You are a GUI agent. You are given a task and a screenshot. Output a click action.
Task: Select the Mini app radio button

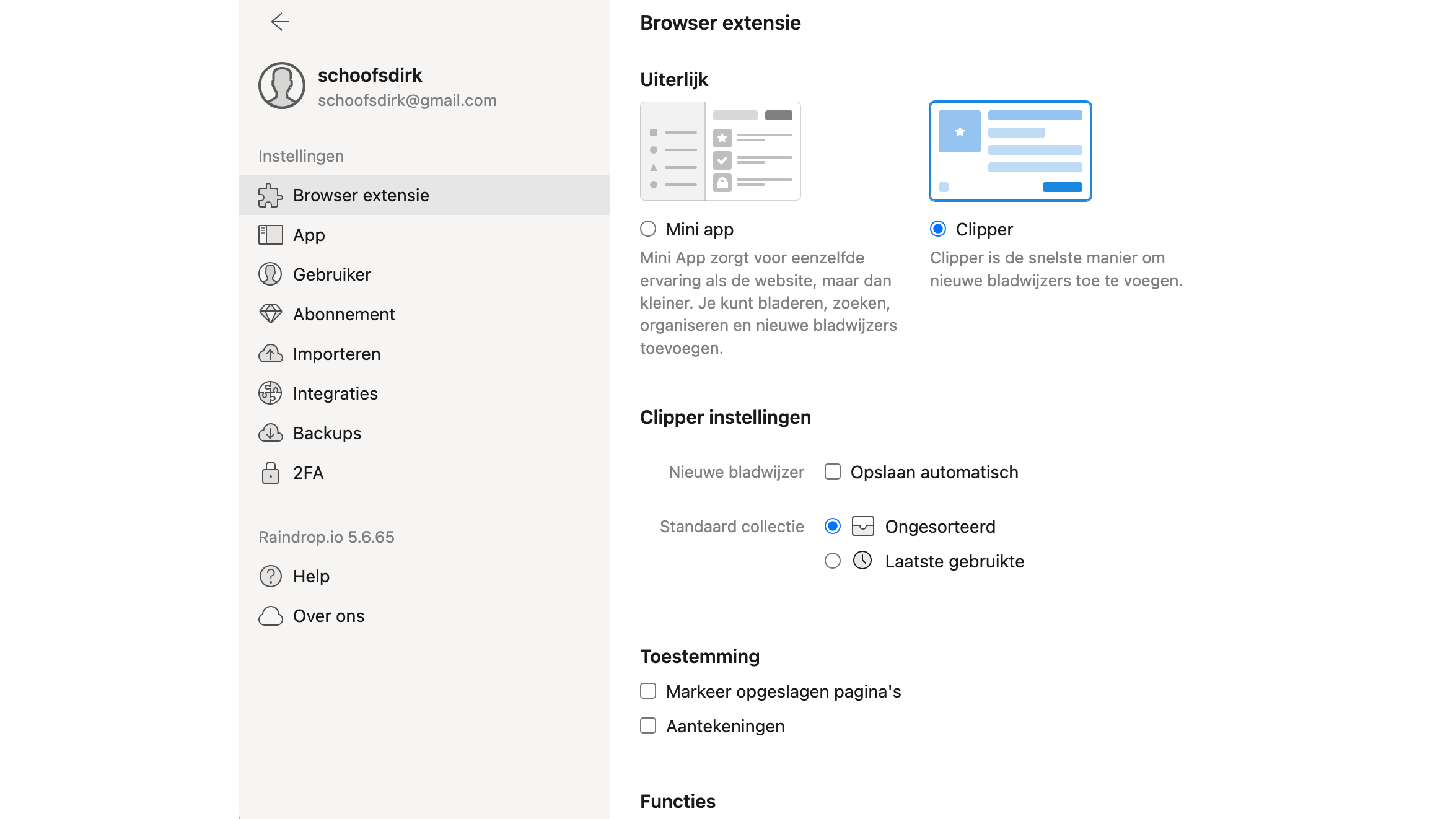[648, 229]
